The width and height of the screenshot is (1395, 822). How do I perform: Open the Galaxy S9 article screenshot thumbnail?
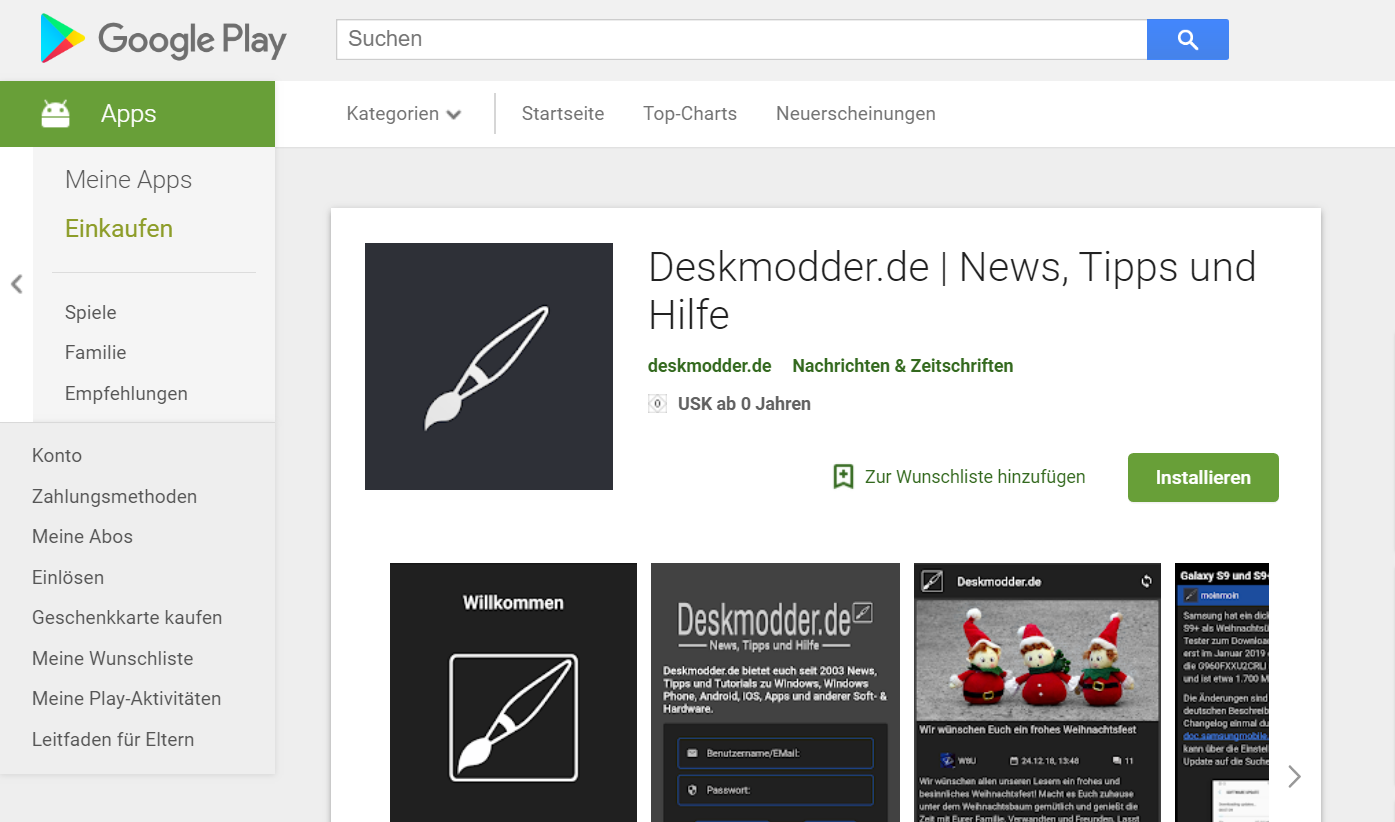(1222, 692)
